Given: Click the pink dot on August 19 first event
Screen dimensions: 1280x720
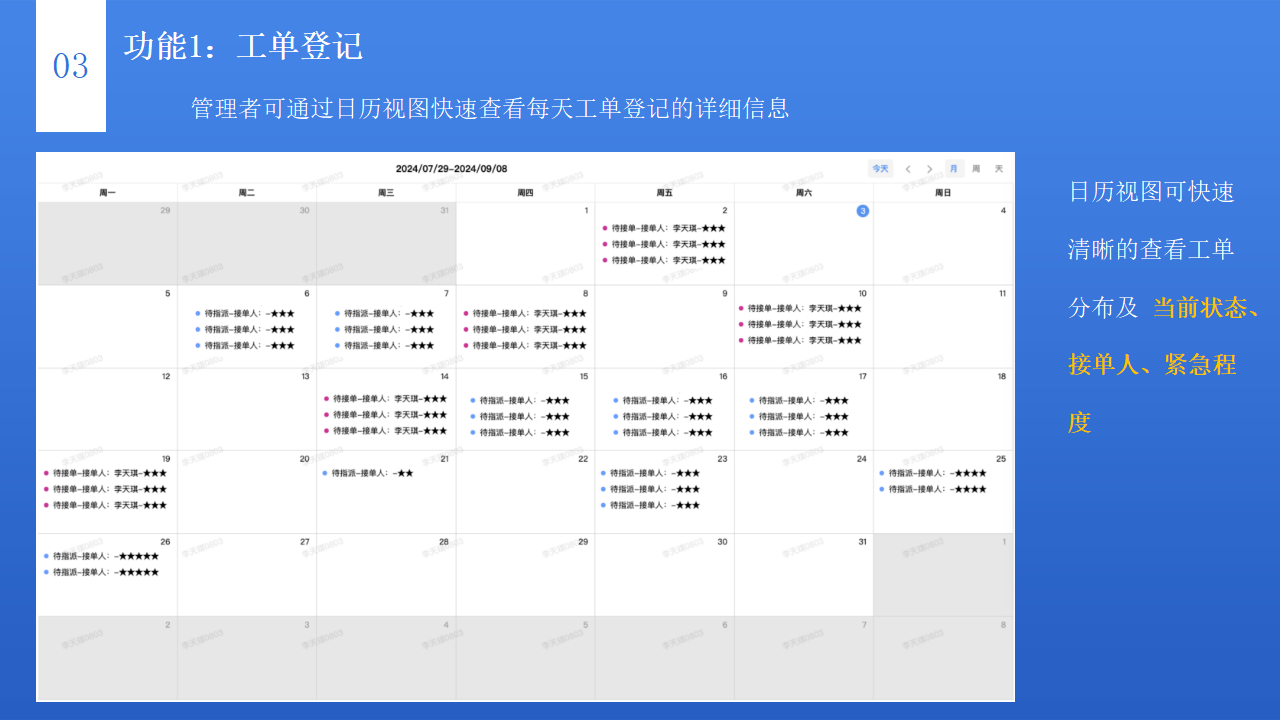Looking at the screenshot, I should click(48, 474).
